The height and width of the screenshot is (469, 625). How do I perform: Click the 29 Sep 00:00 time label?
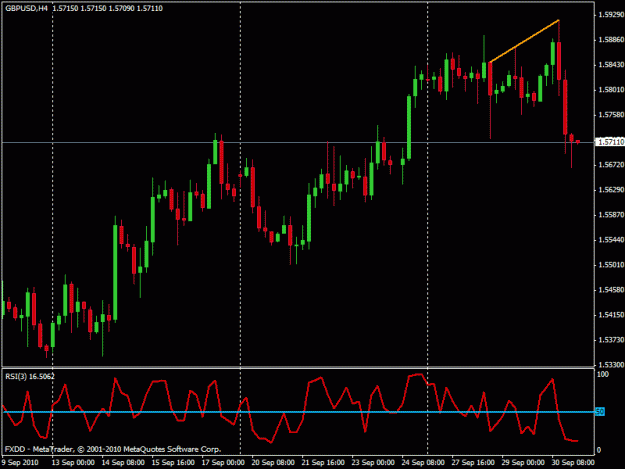point(523,462)
